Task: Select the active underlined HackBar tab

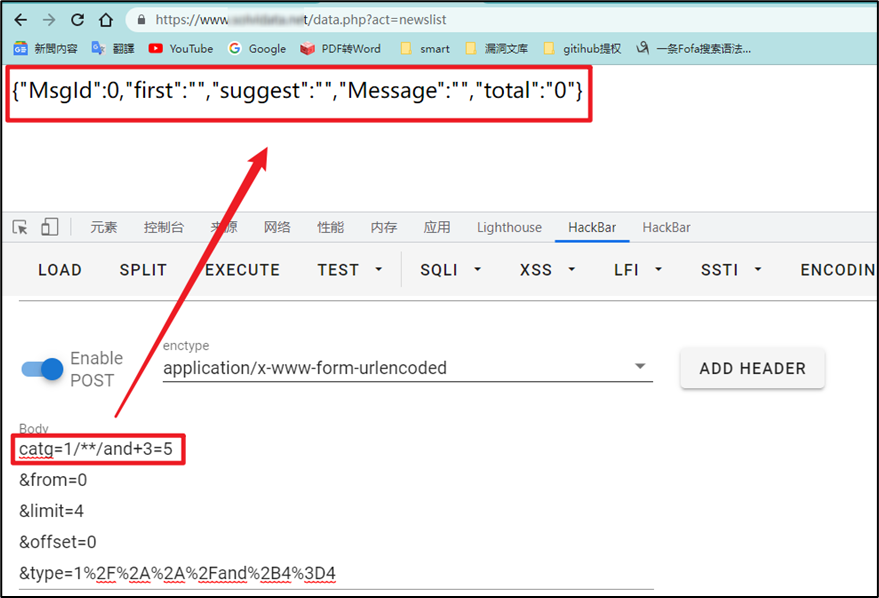Action: 592,227
